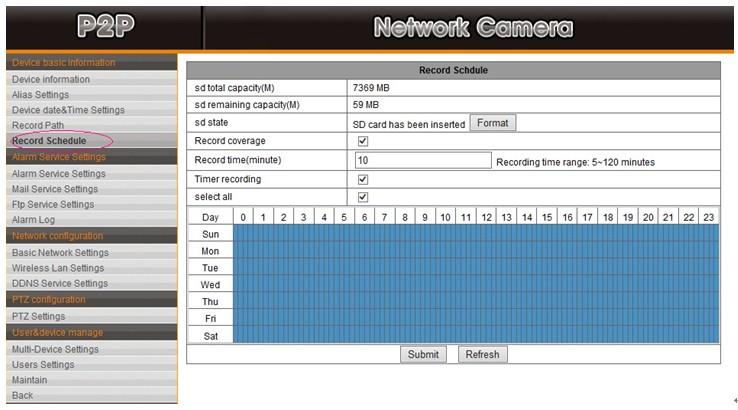
Task: Toggle the Record coverage checkbox
Action: (363, 141)
